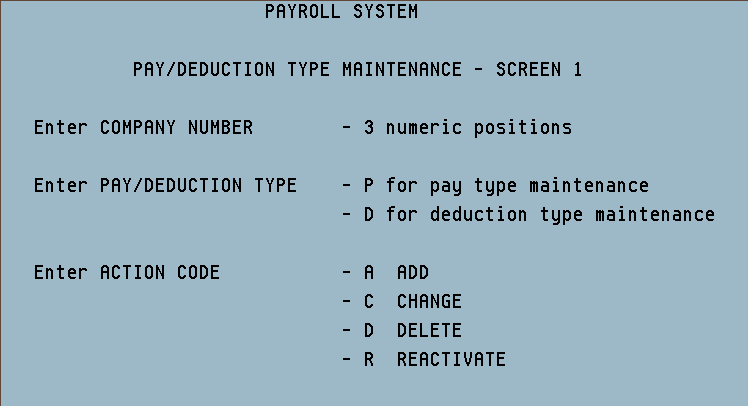Image resolution: width=748 pixels, height=406 pixels.
Task: Click the word REACTIVATE
Action: tap(452, 360)
